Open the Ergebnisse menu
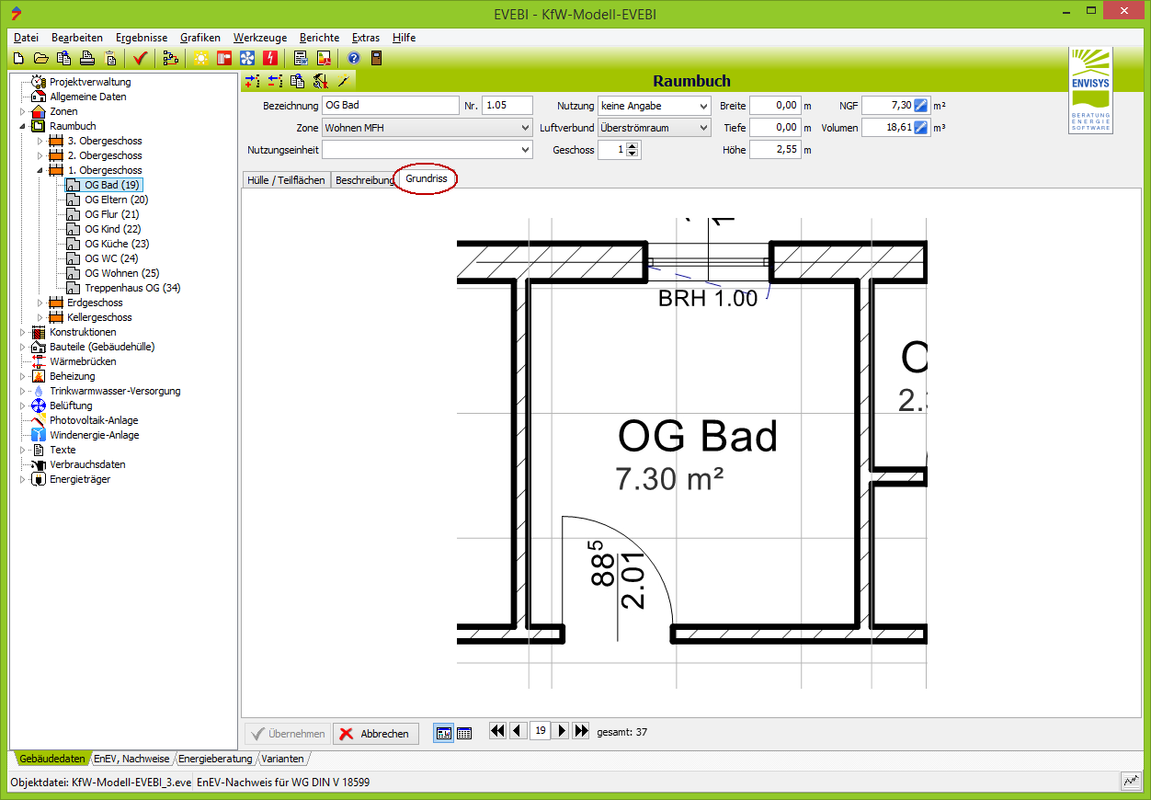Image resolution: width=1151 pixels, height=800 pixels. tap(140, 37)
